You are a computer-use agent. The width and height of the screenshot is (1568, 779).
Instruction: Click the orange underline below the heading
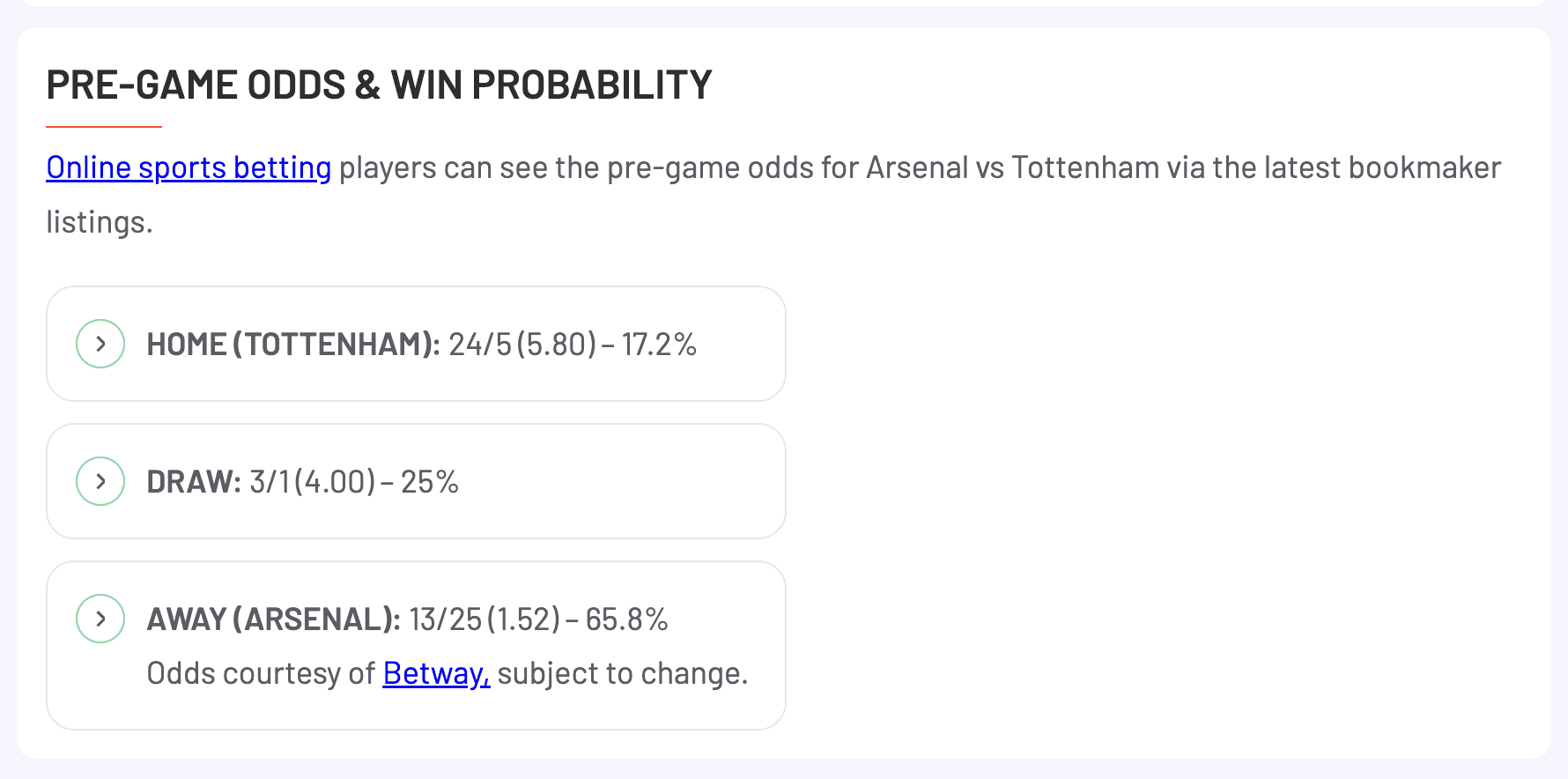[104, 126]
